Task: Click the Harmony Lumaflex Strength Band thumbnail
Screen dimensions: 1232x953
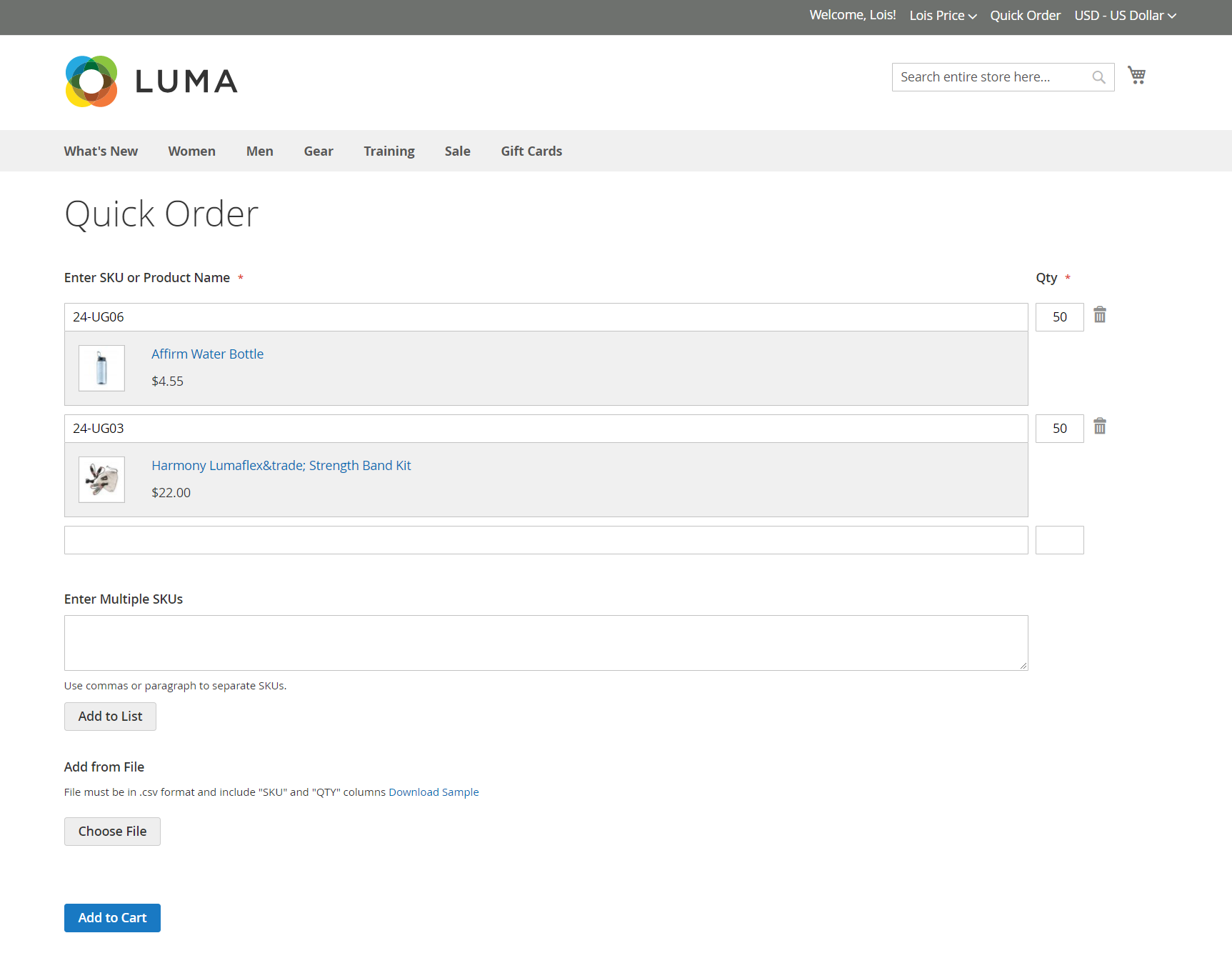Action: point(101,479)
